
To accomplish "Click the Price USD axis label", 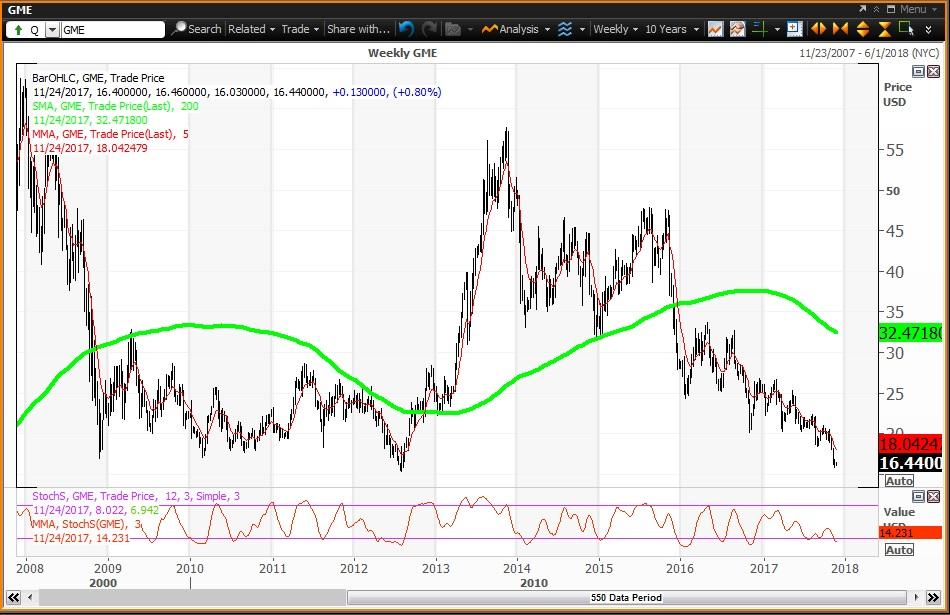I will [897, 95].
